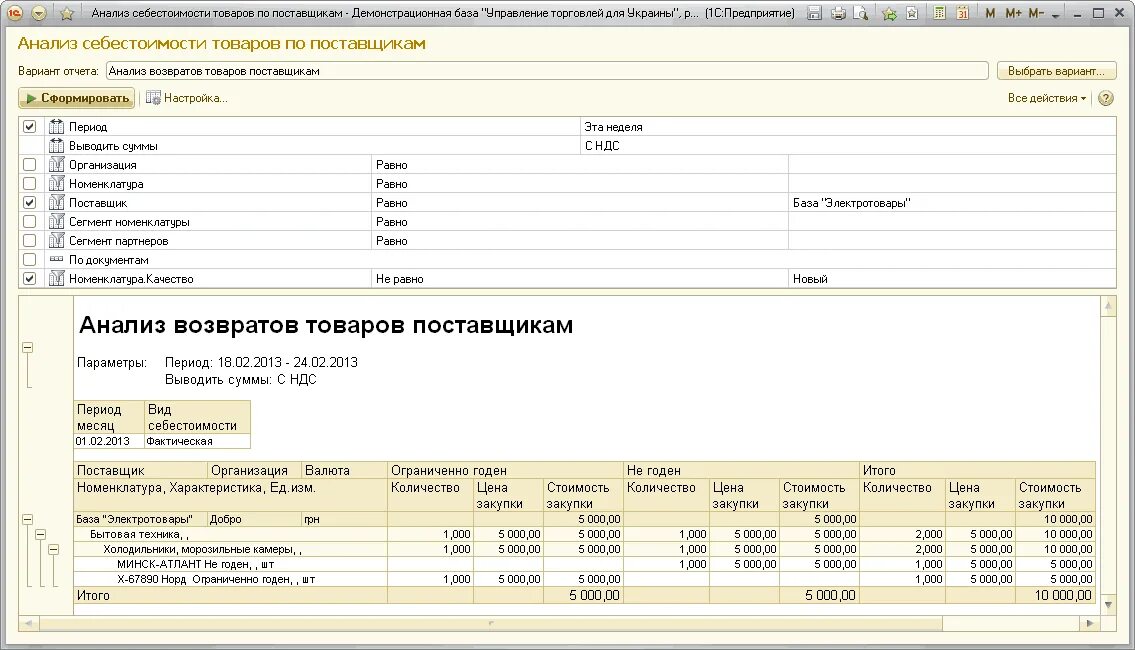
Task: Click the Фактическая cost type cell
Action: click(x=197, y=441)
